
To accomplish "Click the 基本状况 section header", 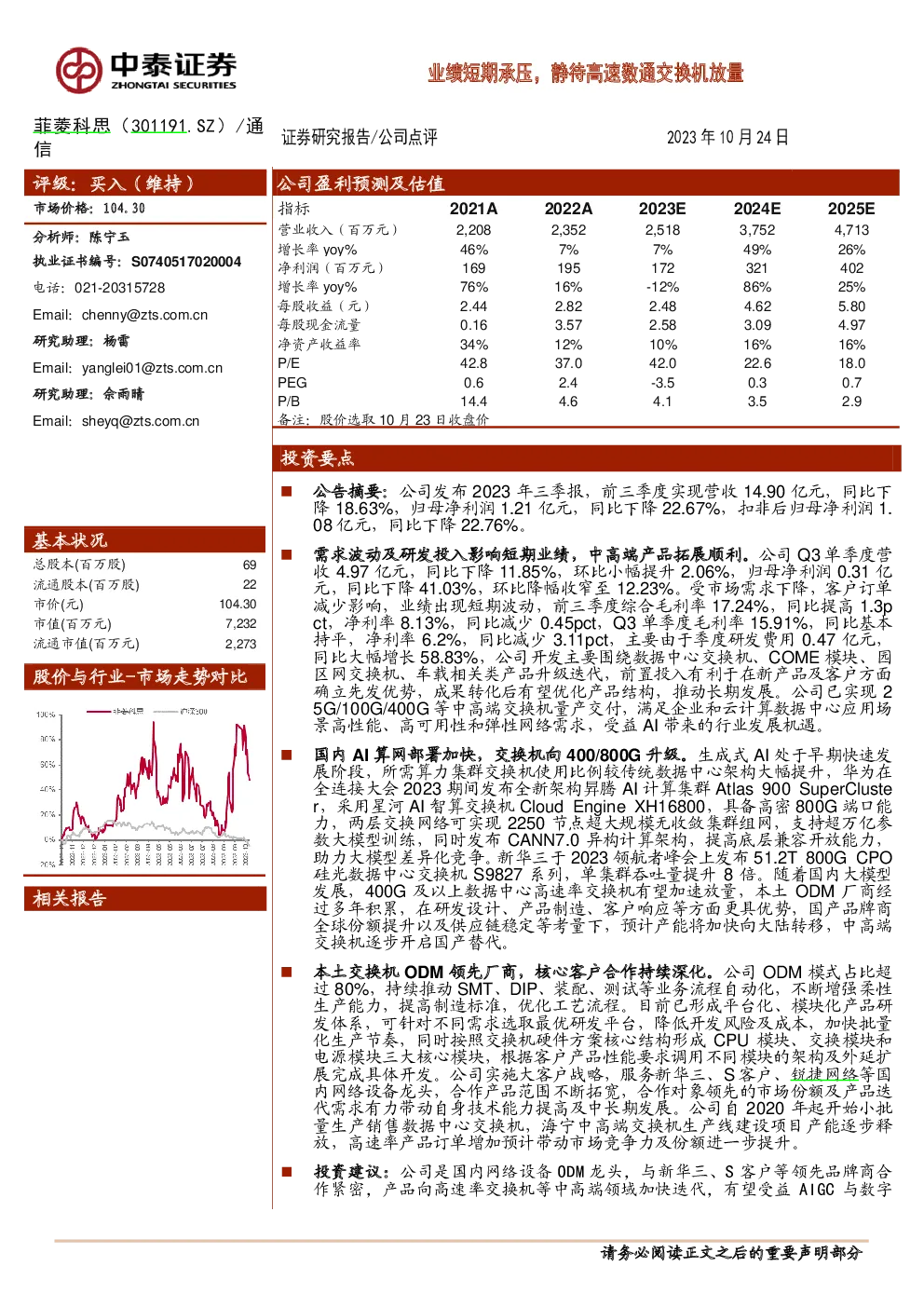I will tap(145, 539).
